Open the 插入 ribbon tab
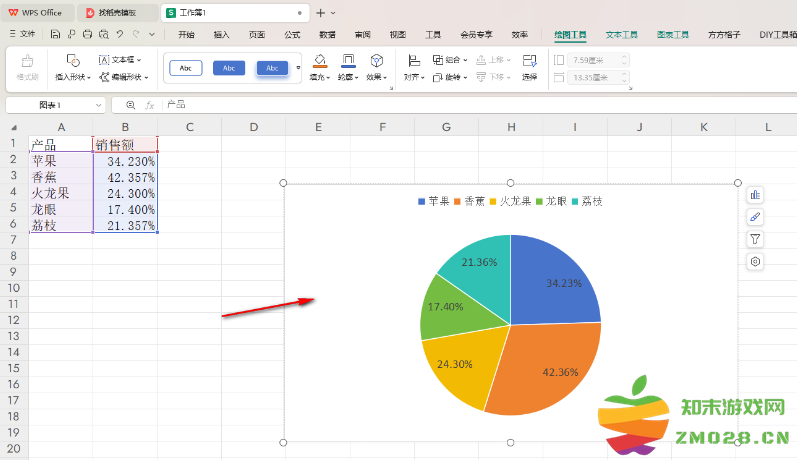 (221, 34)
